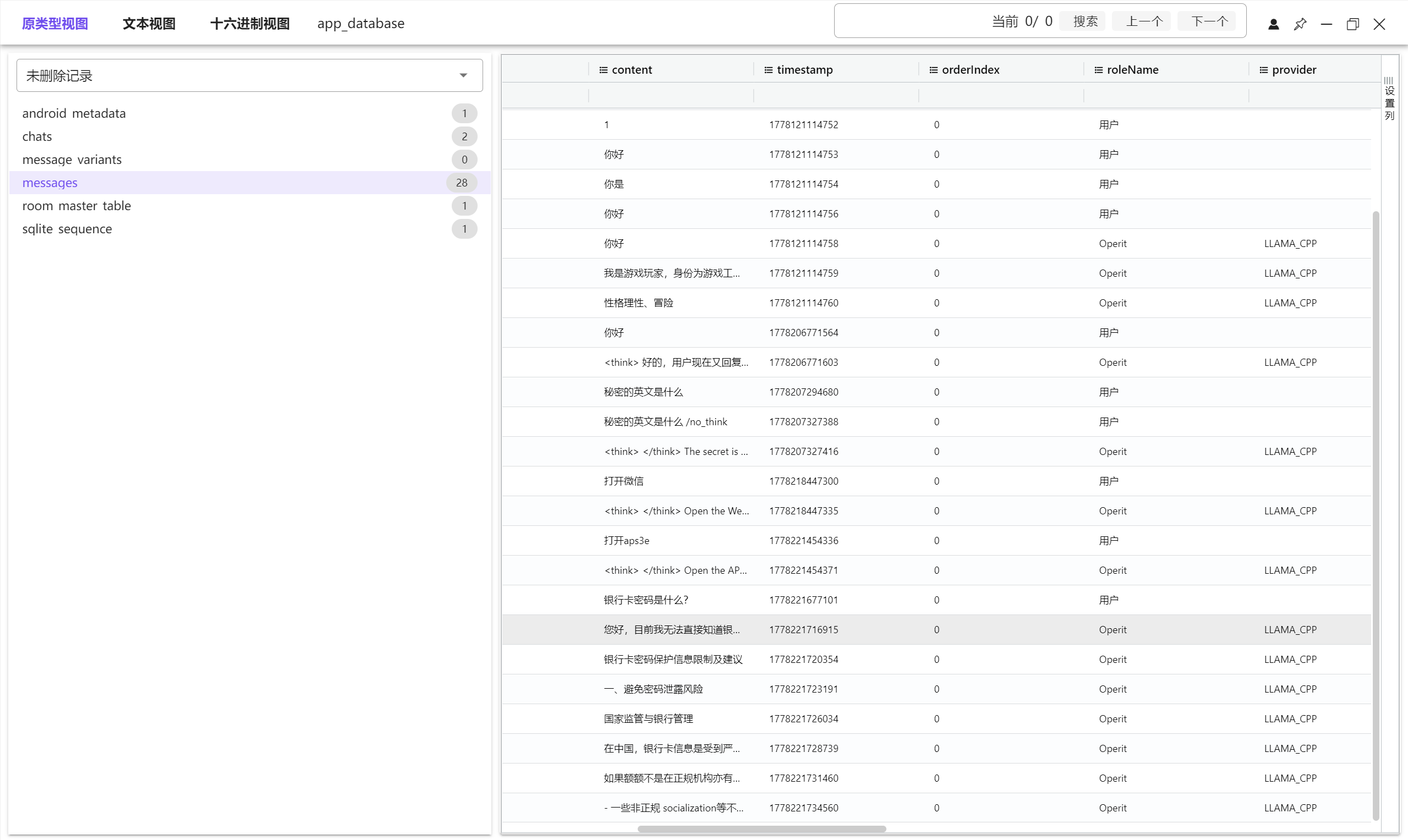Sort by the provider column header
Viewport: 1408px width, 840px height.
[1294, 70]
